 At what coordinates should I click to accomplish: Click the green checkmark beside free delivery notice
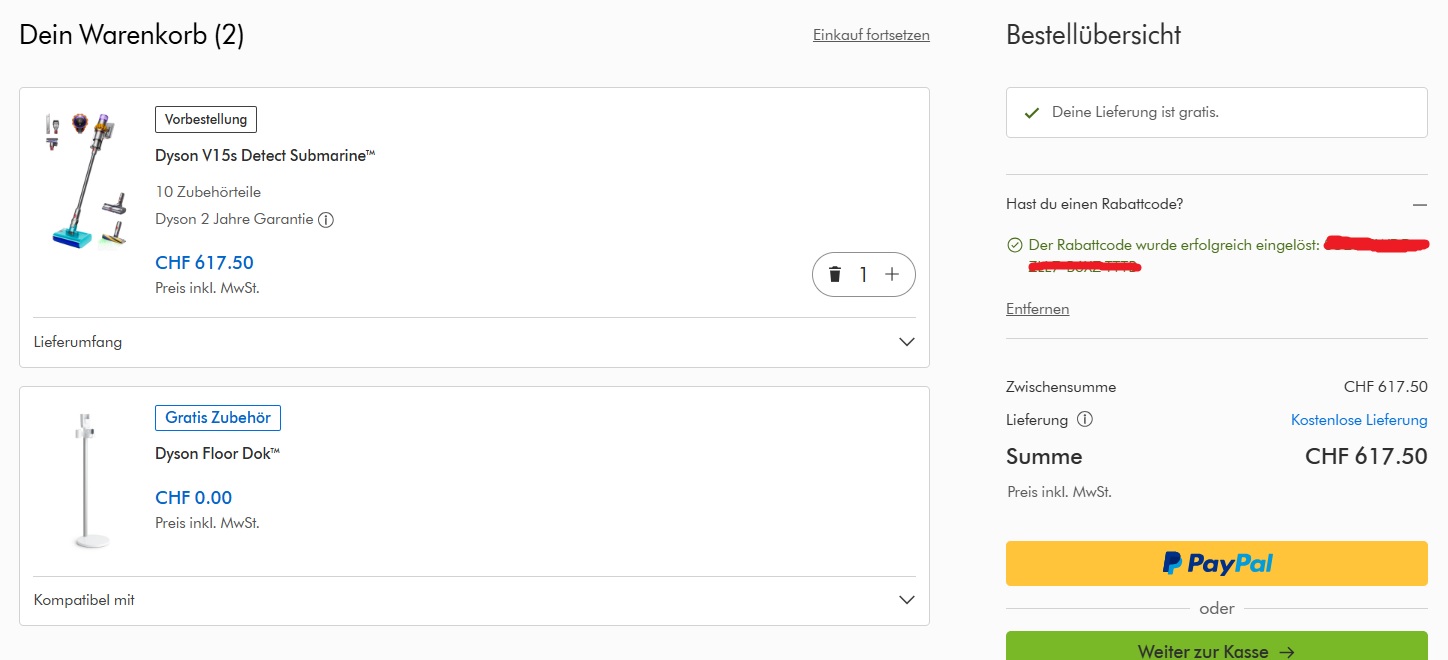click(x=1032, y=113)
